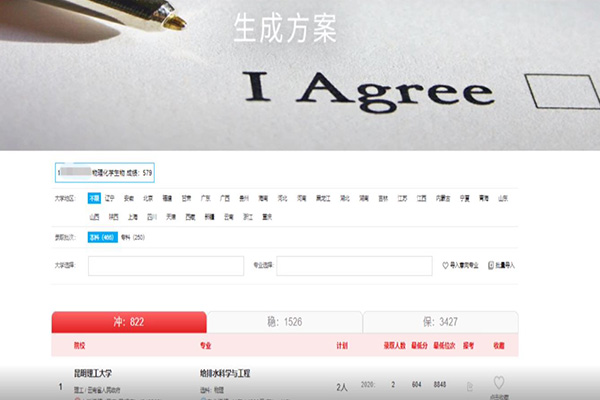Filter by the 西藏 region

point(190,217)
